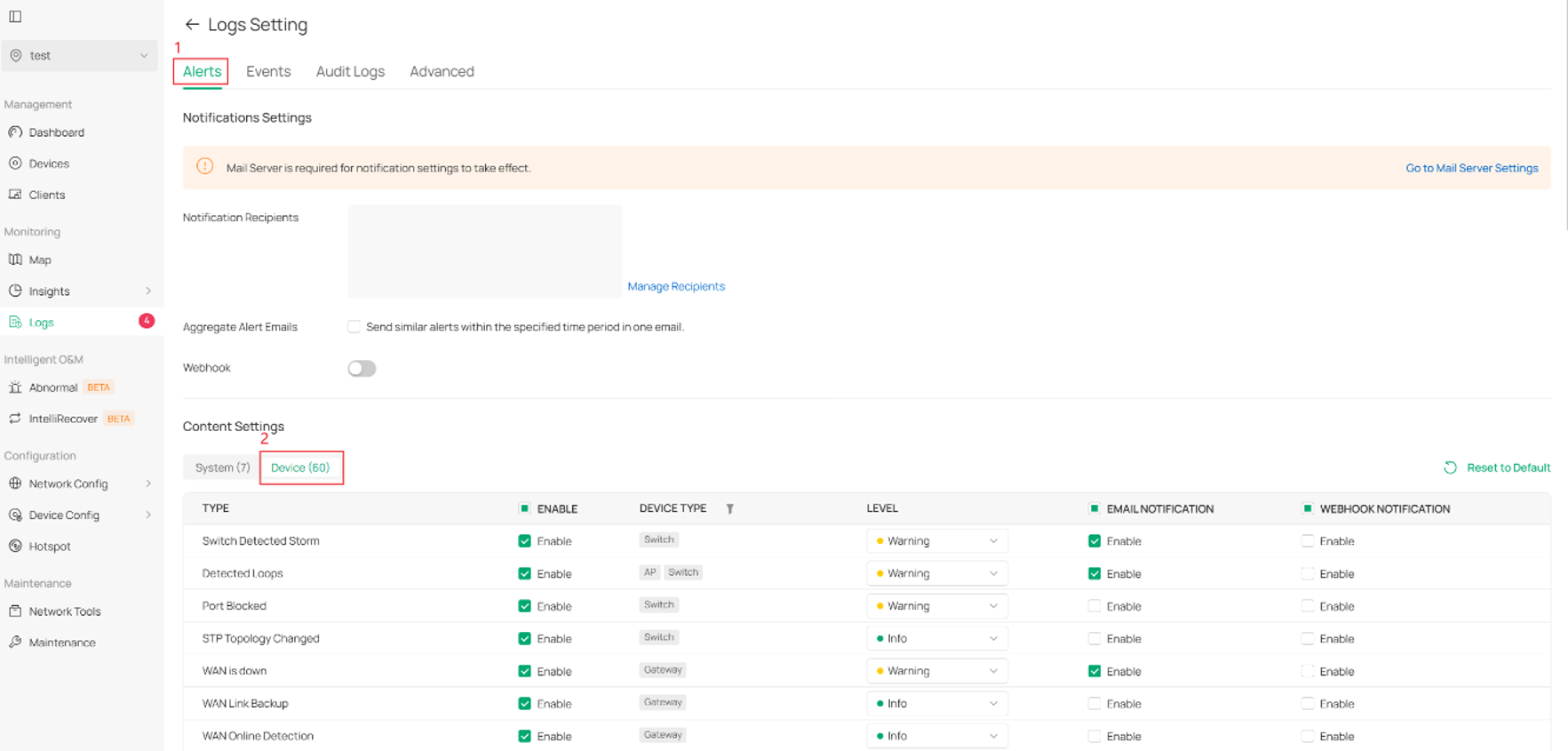Click the Network Config globe icon
This screenshot has height=751, width=1568.
[x=15, y=483]
